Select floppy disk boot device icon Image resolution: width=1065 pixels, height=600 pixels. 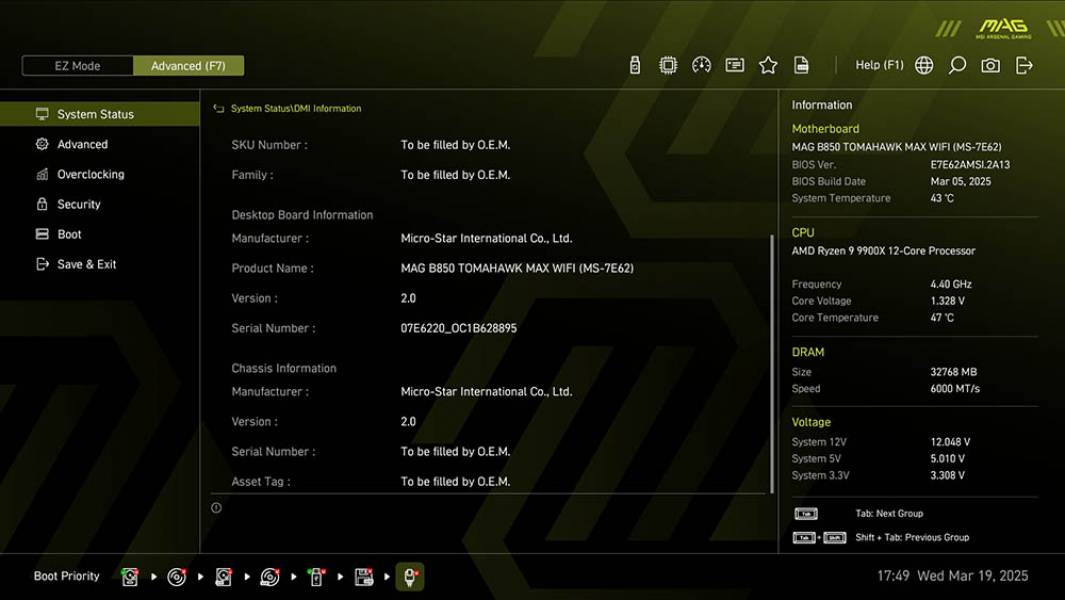point(363,577)
